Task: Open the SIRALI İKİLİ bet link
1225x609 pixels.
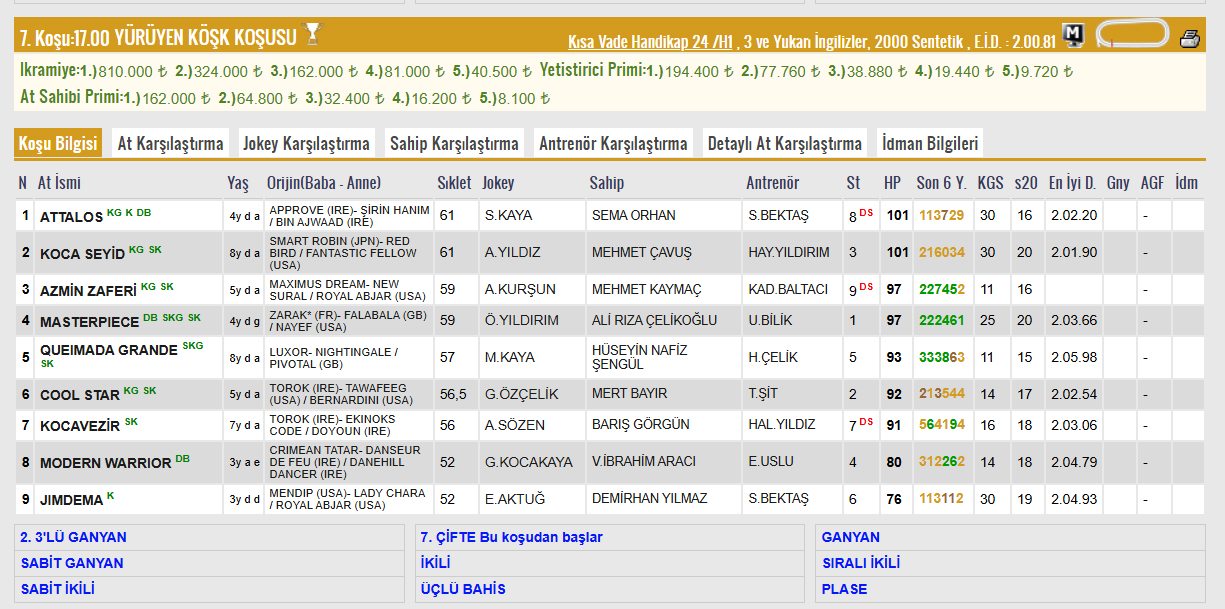Action: [x=860, y=563]
